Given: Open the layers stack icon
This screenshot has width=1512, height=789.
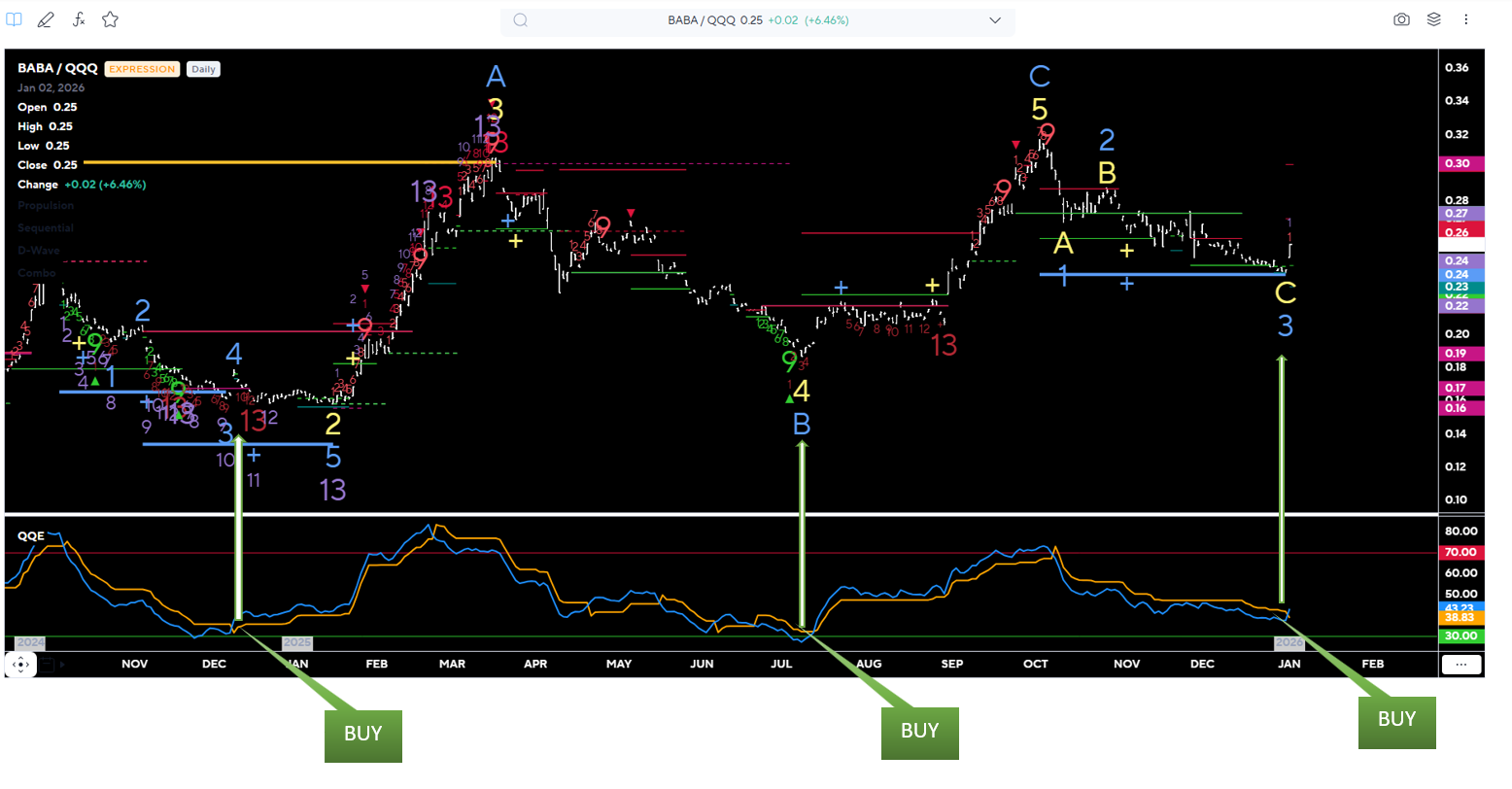Looking at the screenshot, I should (1433, 19).
